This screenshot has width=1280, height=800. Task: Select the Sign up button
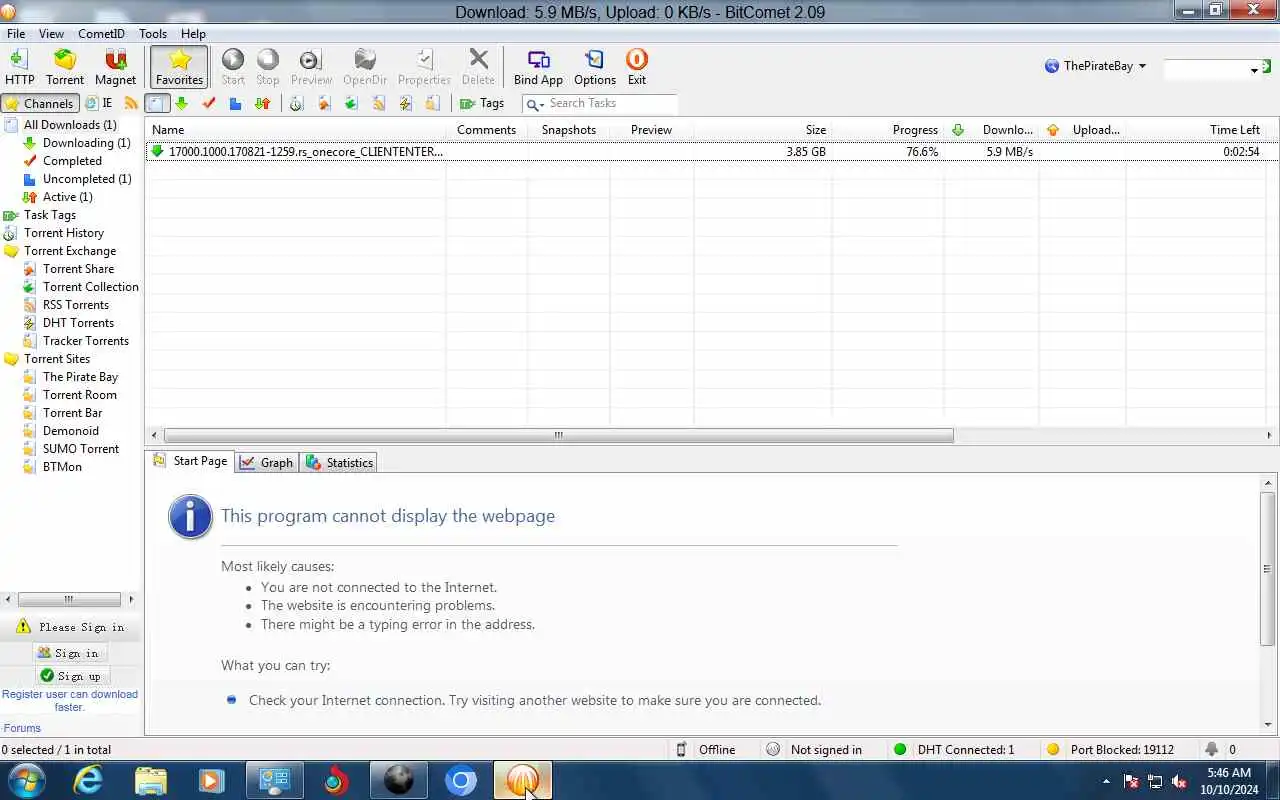(x=70, y=676)
